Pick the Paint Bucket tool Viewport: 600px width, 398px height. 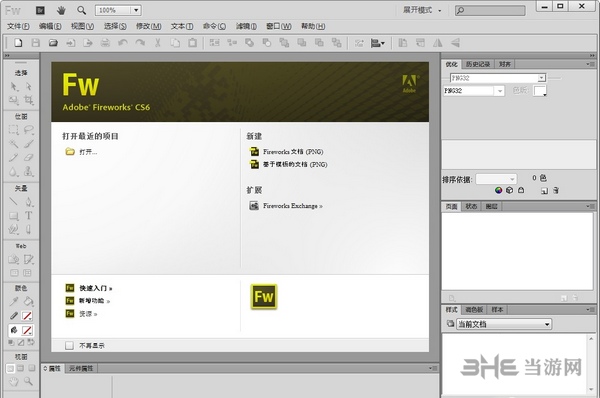[29, 302]
